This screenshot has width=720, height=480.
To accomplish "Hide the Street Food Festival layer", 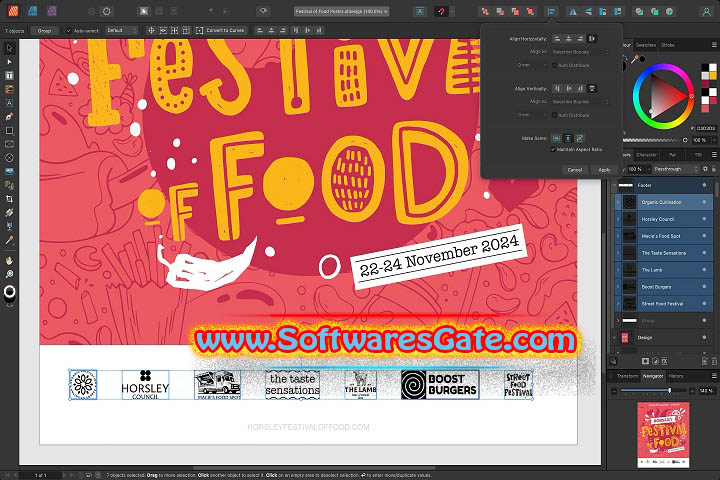I will coord(704,304).
